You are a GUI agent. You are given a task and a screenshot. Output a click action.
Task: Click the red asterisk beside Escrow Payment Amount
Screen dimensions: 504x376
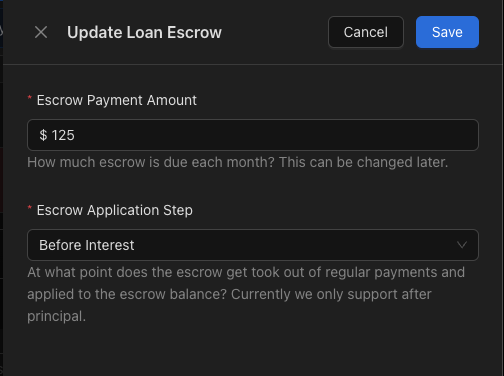(x=30, y=98)
